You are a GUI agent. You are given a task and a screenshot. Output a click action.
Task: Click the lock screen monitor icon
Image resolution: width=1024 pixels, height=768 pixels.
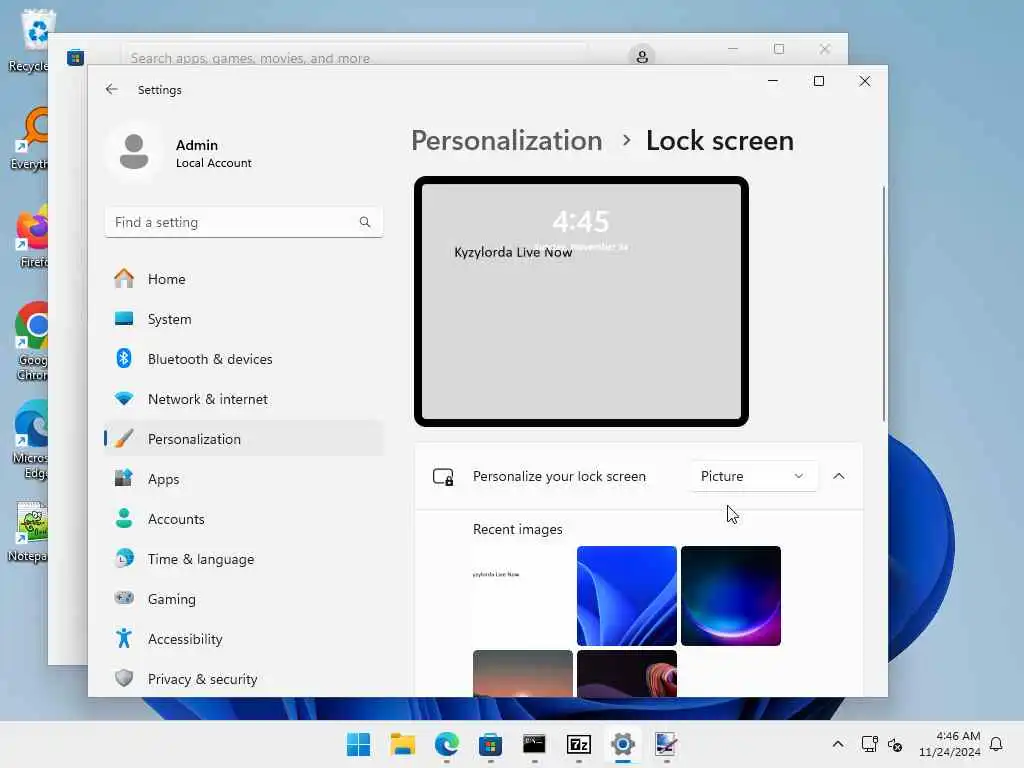pos(443,477)
